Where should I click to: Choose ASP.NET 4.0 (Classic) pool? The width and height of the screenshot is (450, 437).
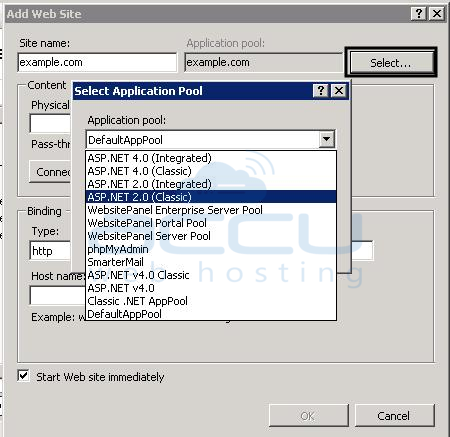[x=211, y=171]
